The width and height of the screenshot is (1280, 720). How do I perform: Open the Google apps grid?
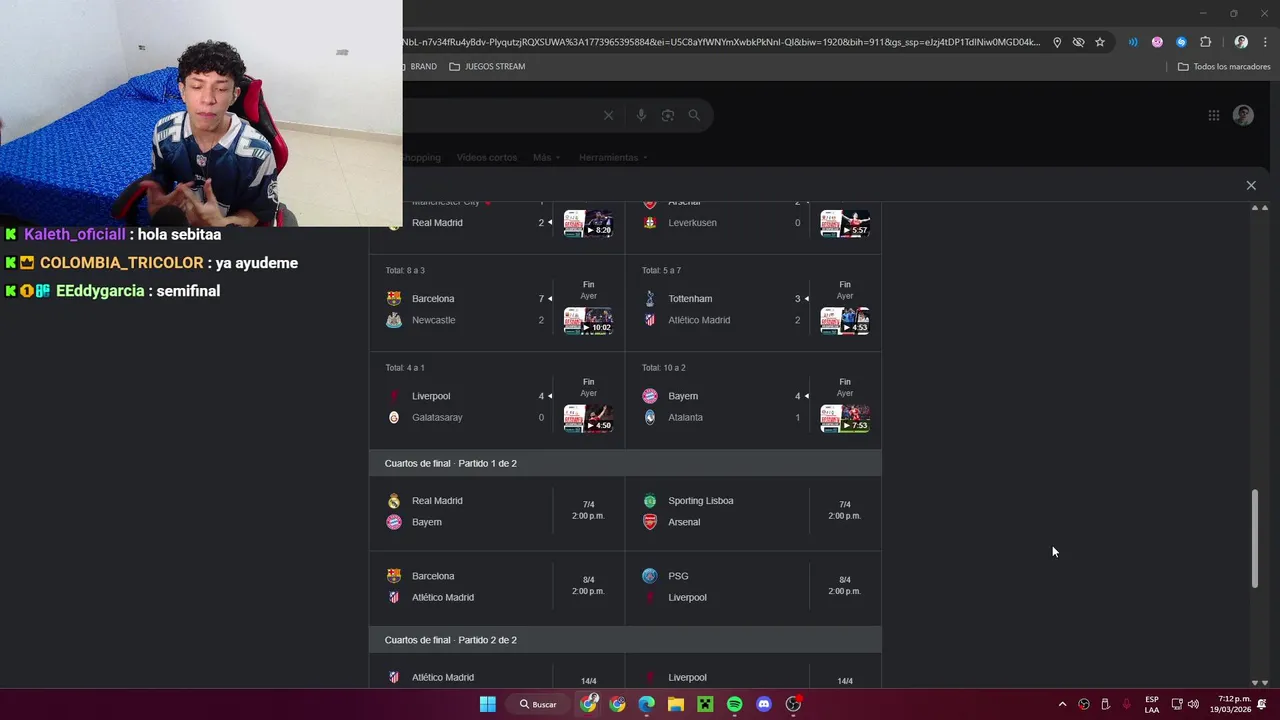[x=1213, y=115]
